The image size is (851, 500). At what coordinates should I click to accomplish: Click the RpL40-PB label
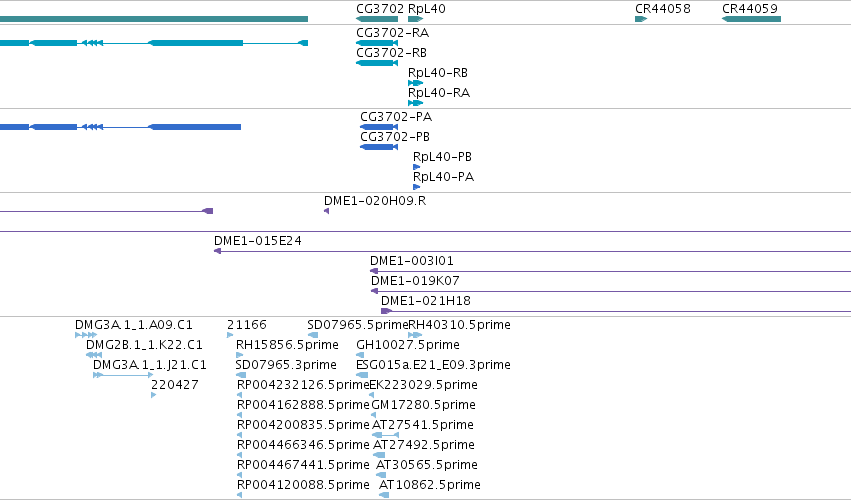442,157
